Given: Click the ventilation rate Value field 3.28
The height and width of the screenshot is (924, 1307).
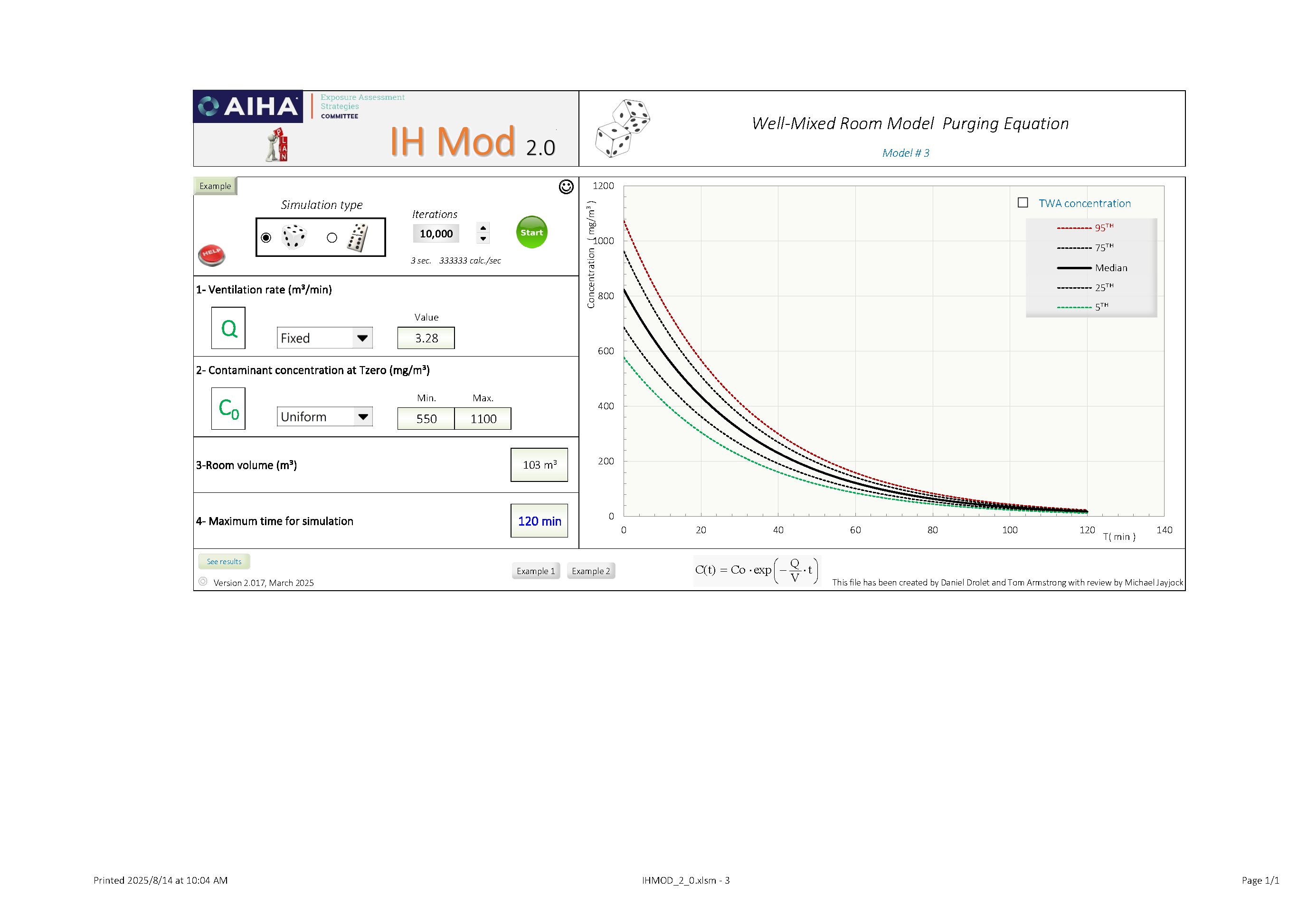Looking at the screenshot, I should (x=426, y=338).
